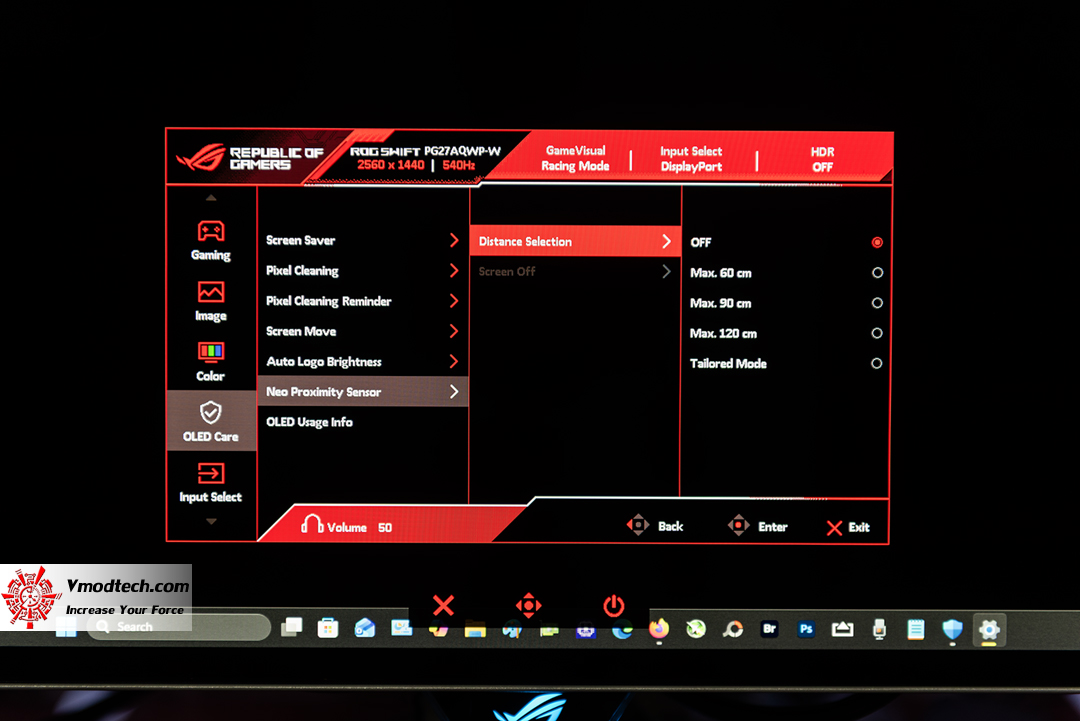This screenshot has width=1080, height=721.
Task: Click the taskbar Search box
Action: pos(179,627)
